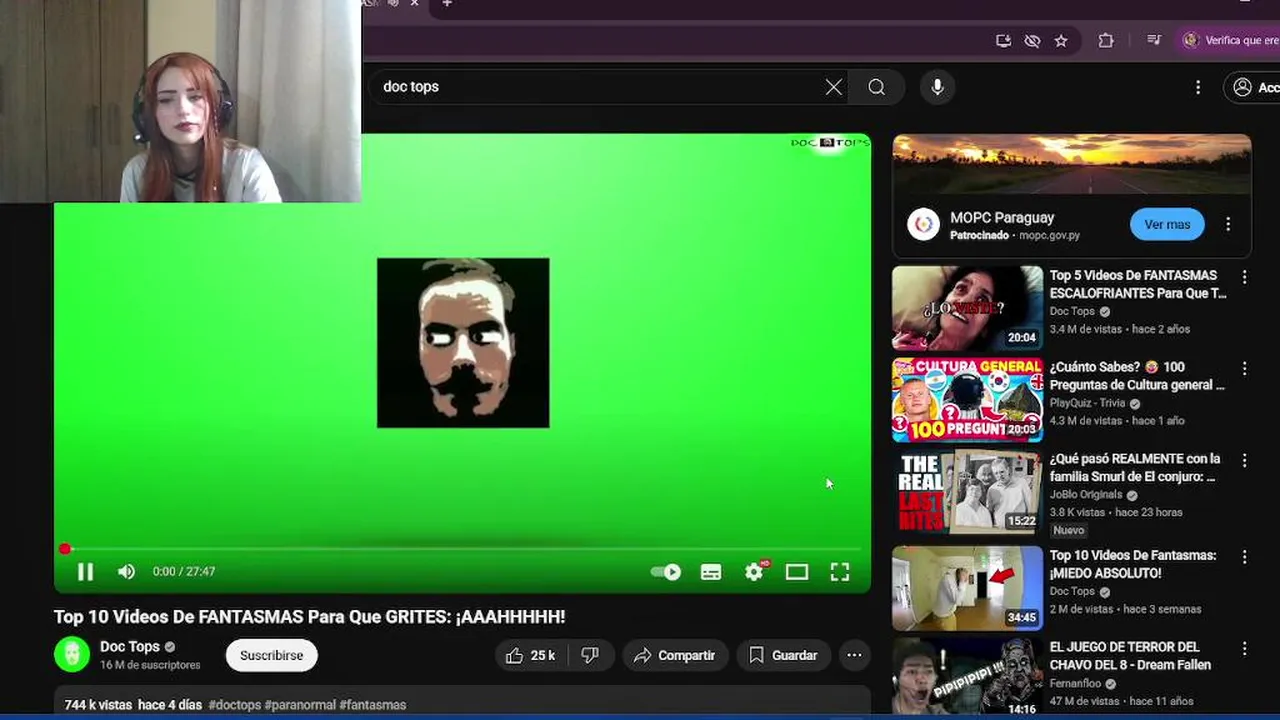
Task: Click the crossed-out eye icon in address bar
Action: [1032, 41]
